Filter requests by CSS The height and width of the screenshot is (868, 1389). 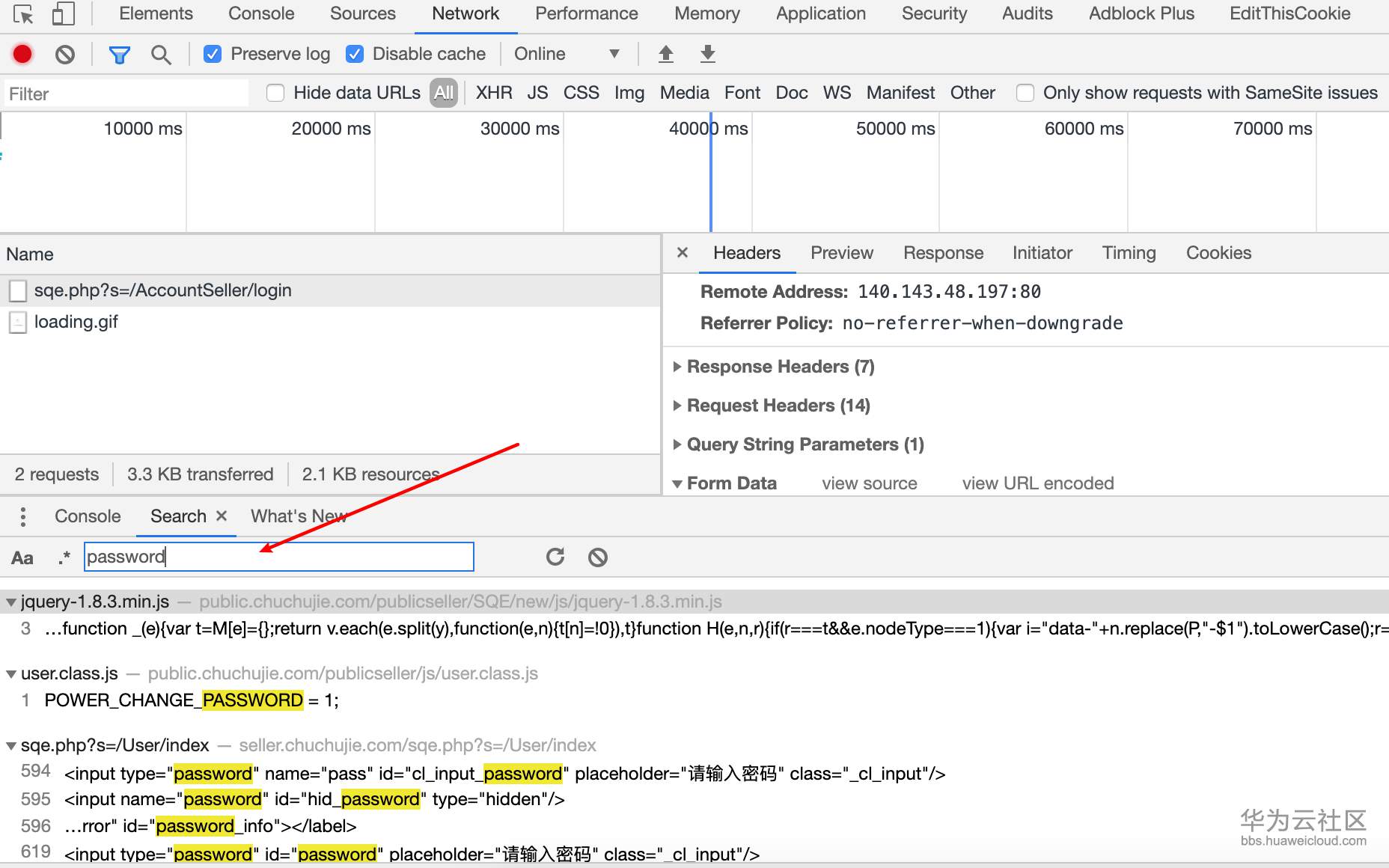tap(581, 93)
